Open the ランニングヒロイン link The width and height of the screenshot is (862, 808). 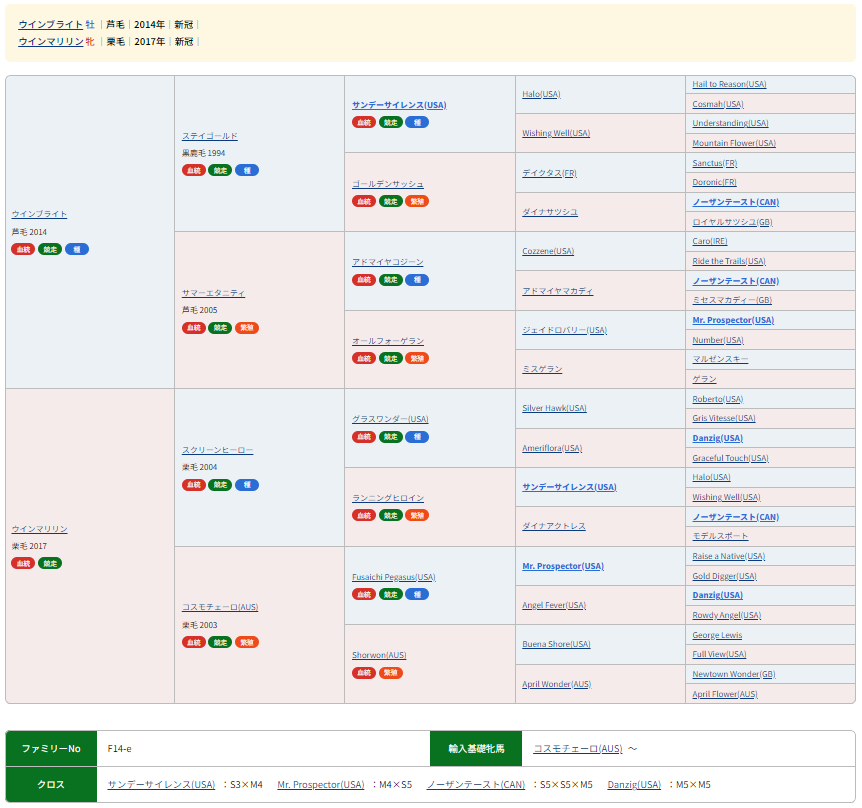click(388, 498)
